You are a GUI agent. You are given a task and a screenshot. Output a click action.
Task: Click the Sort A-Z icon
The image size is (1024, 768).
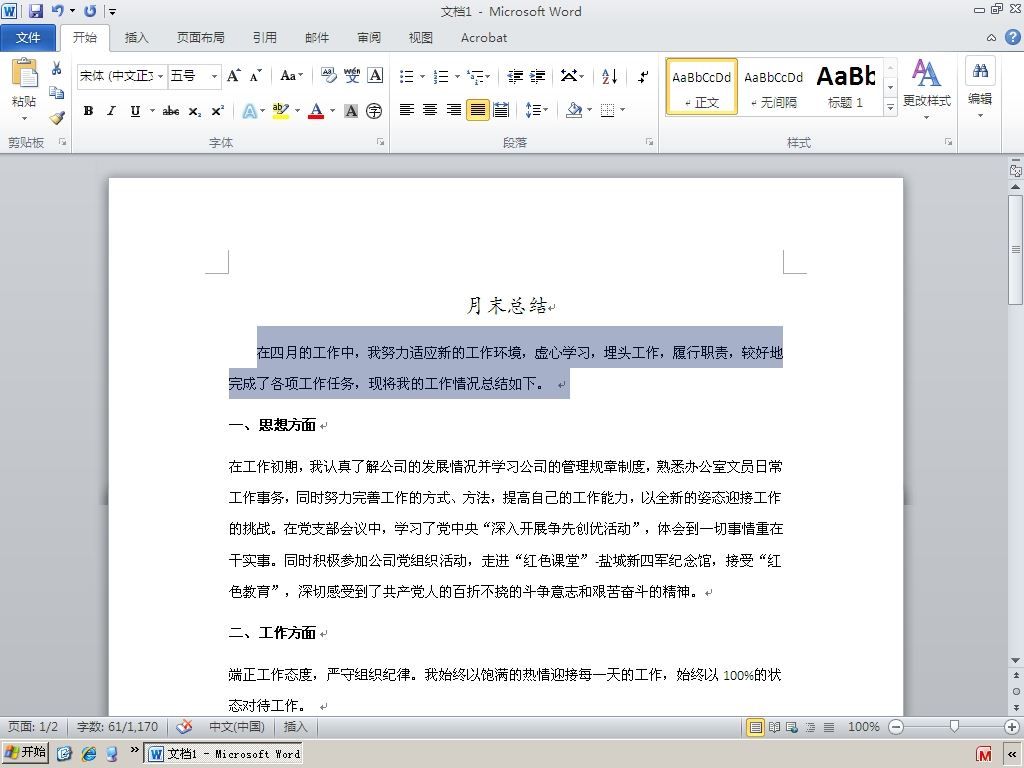pyautogui.click(x=609, y=76)
